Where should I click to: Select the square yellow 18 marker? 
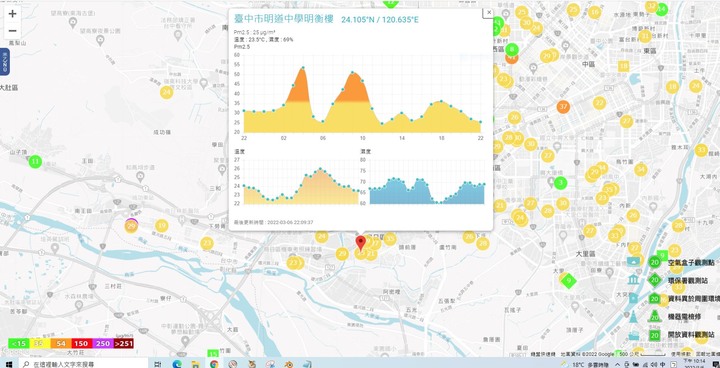click(x=623, y=66)
